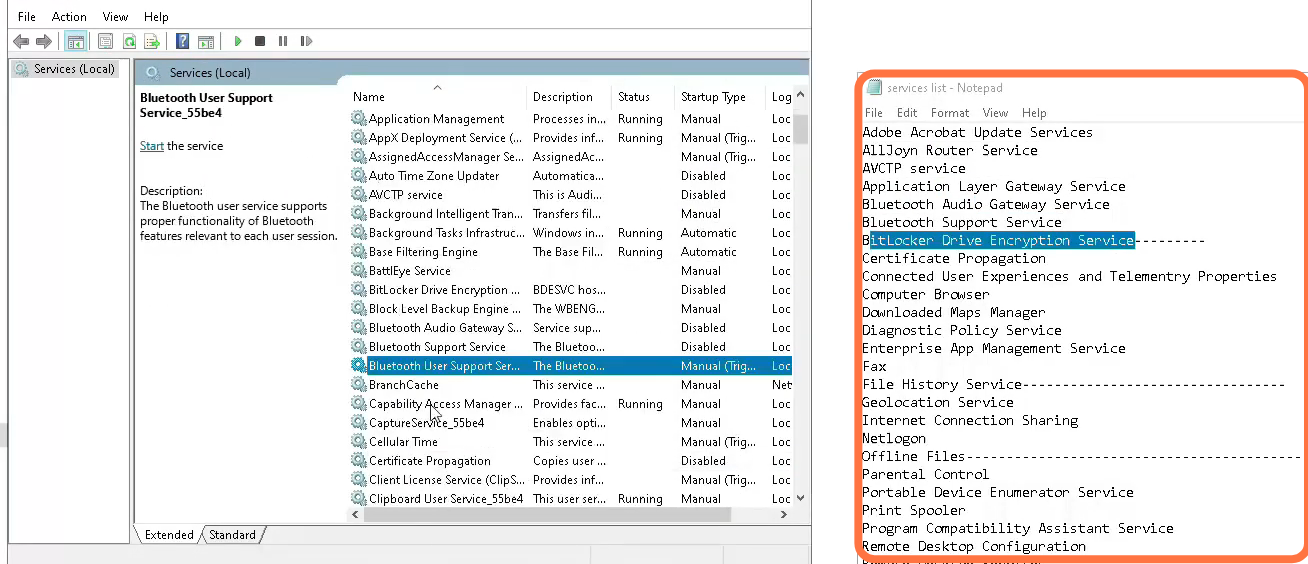The height and width of the screenshot is (564, 1308).
Task: Click the Start the service link
Action: coord(151,146)
